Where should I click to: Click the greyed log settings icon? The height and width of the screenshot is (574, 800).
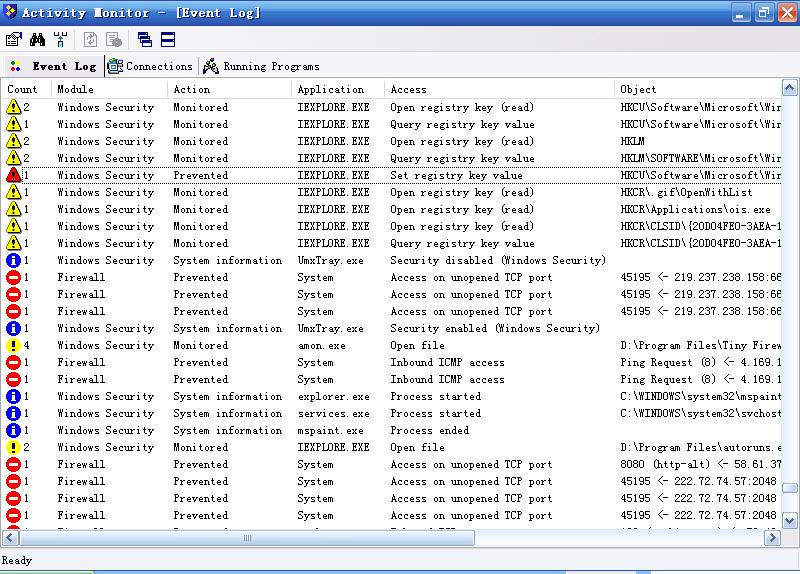[113, 39]
